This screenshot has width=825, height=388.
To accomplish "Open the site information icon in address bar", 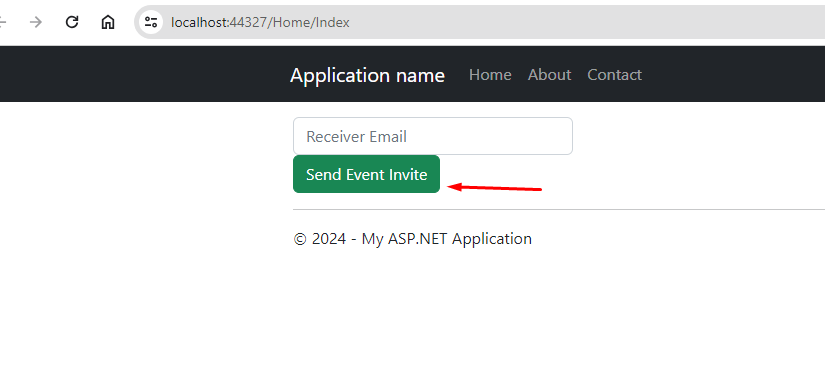I will coord(151,22).
